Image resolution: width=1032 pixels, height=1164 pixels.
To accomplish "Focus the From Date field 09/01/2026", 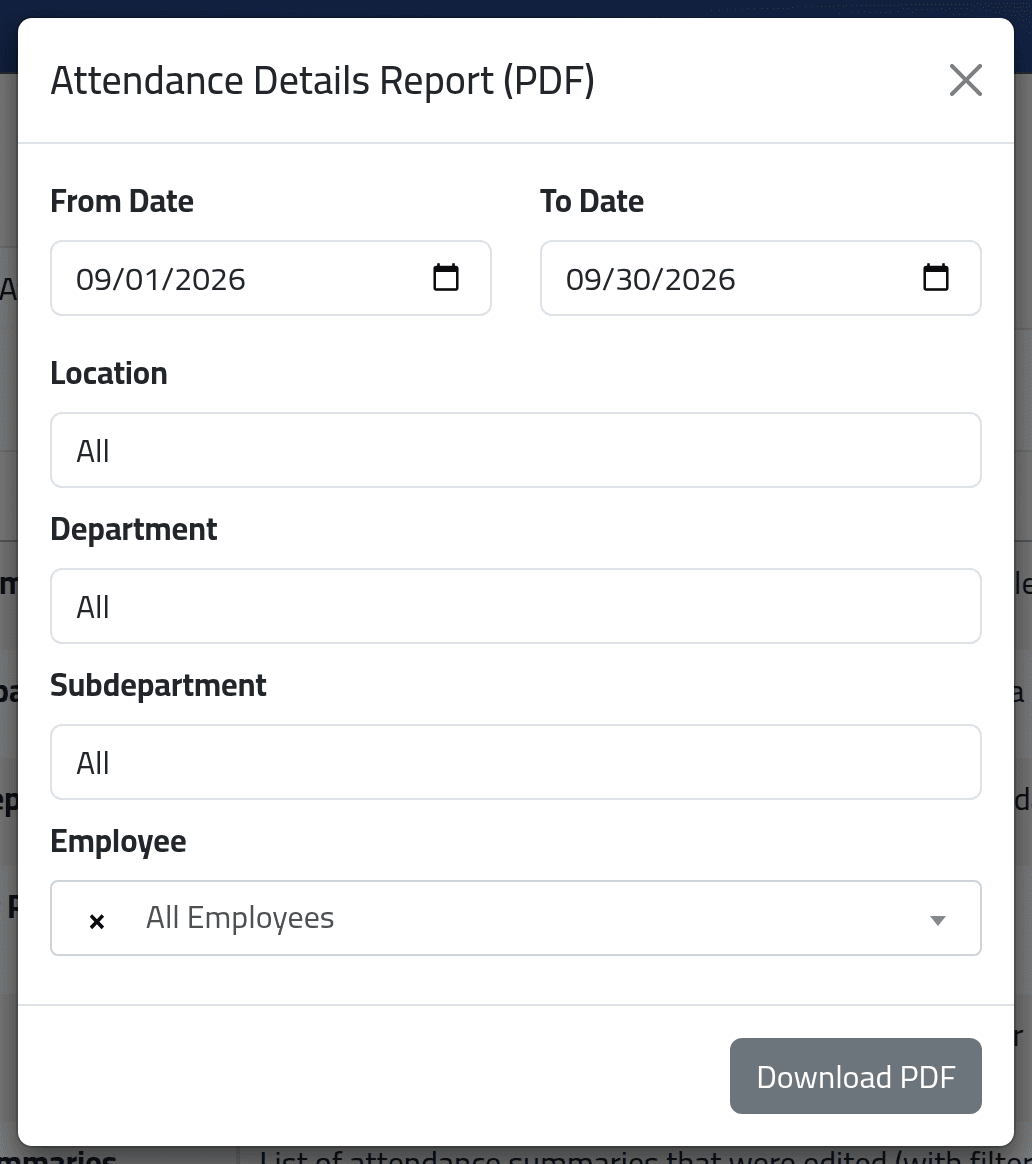I will [271, 278].
